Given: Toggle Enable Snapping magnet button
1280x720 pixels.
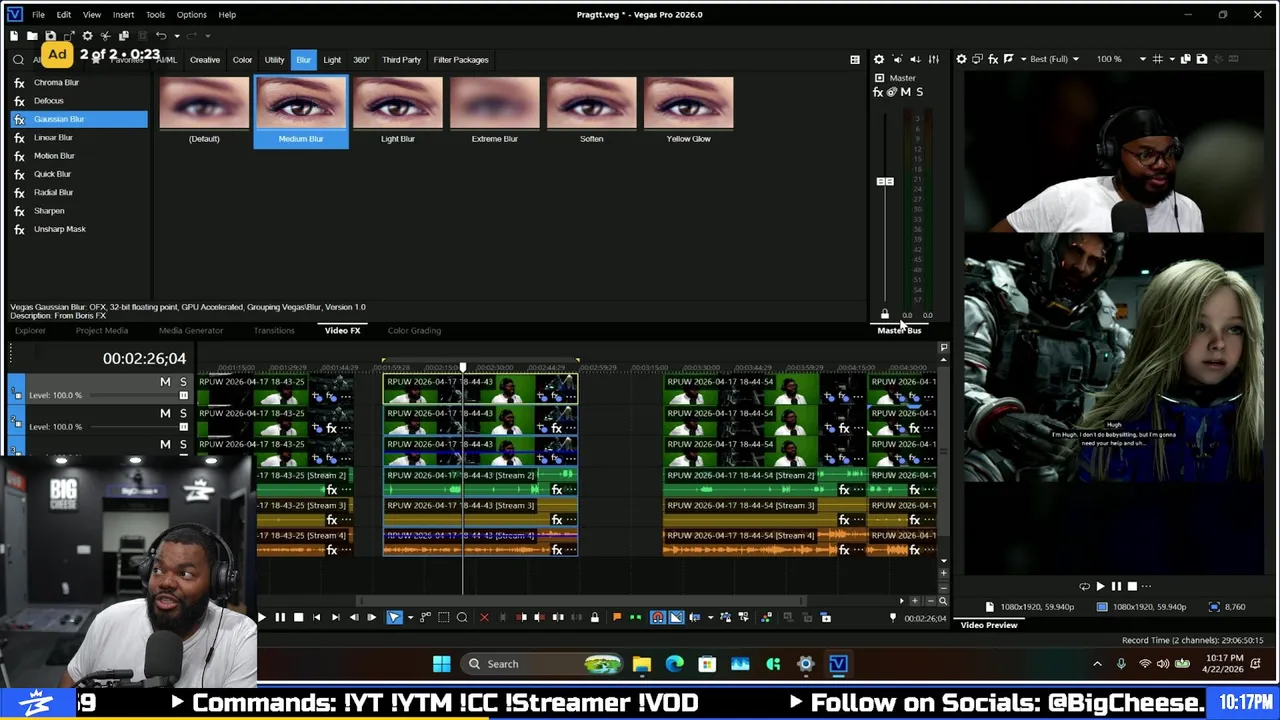Looking at the screenshot, I should pyautogui.click(x=658, y=617).
